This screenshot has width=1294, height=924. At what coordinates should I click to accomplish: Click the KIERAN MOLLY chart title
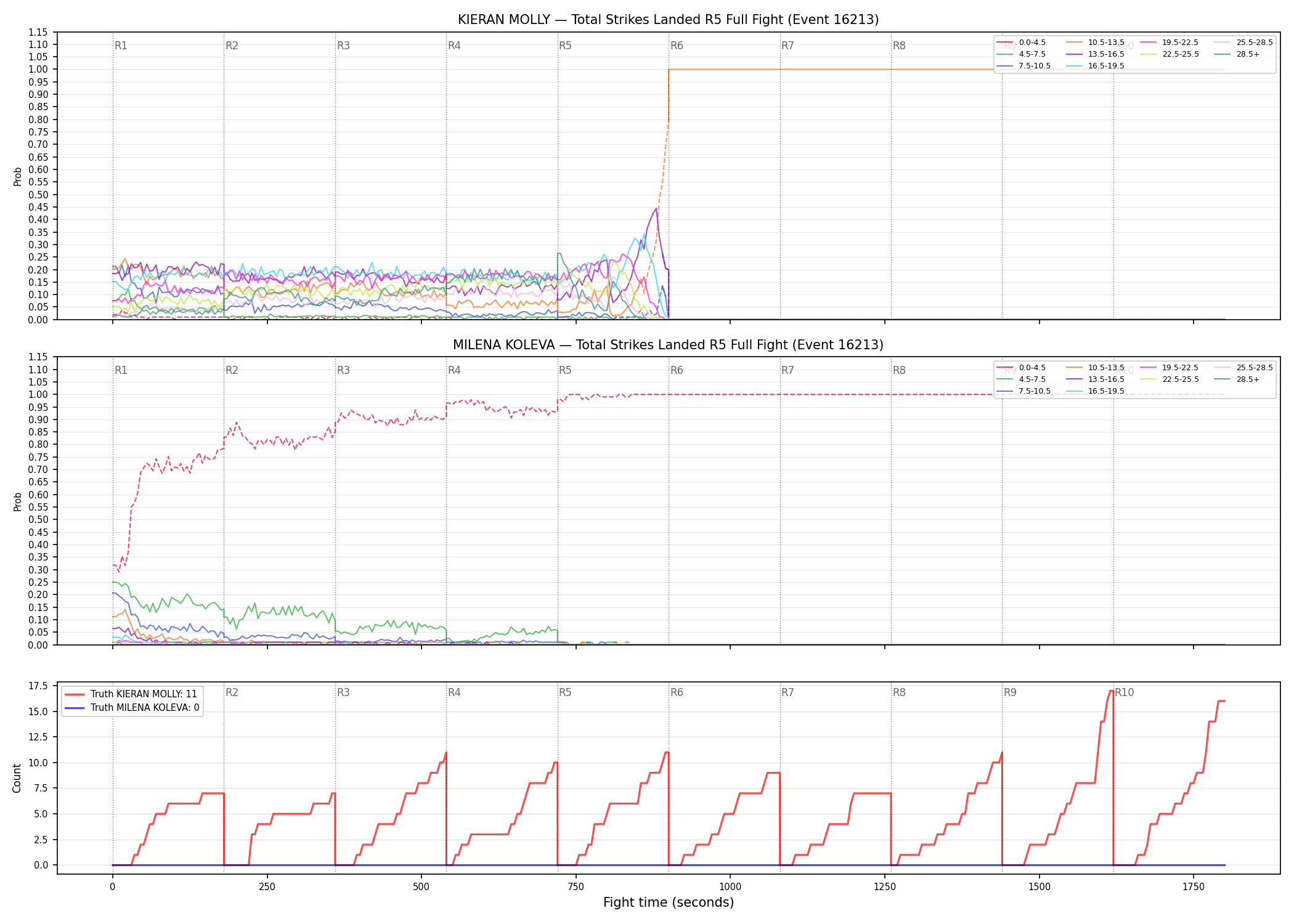668,20
